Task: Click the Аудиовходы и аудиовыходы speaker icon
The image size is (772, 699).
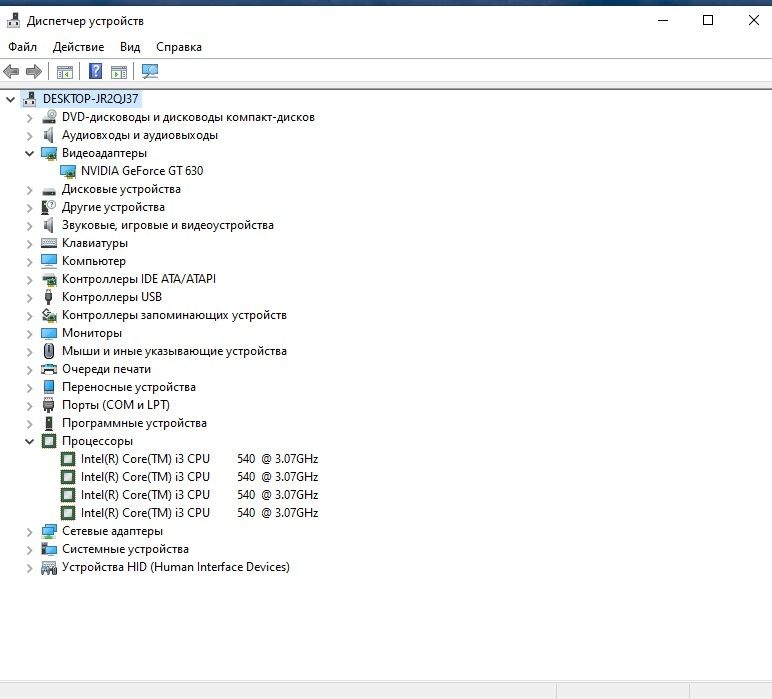Action: 48,135
